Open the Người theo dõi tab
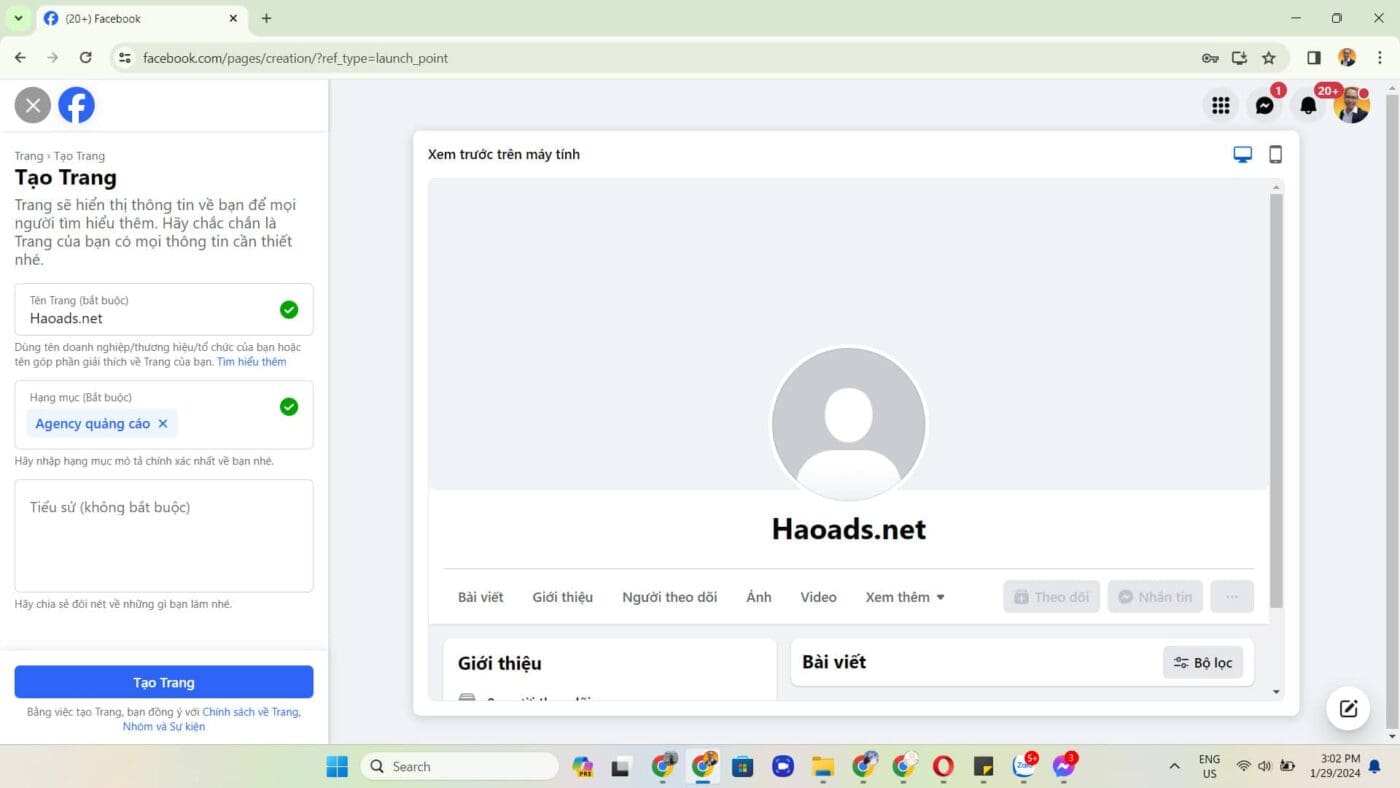Screen dimensions: 1400x788 pyautogui.click(x=670, y=597)
